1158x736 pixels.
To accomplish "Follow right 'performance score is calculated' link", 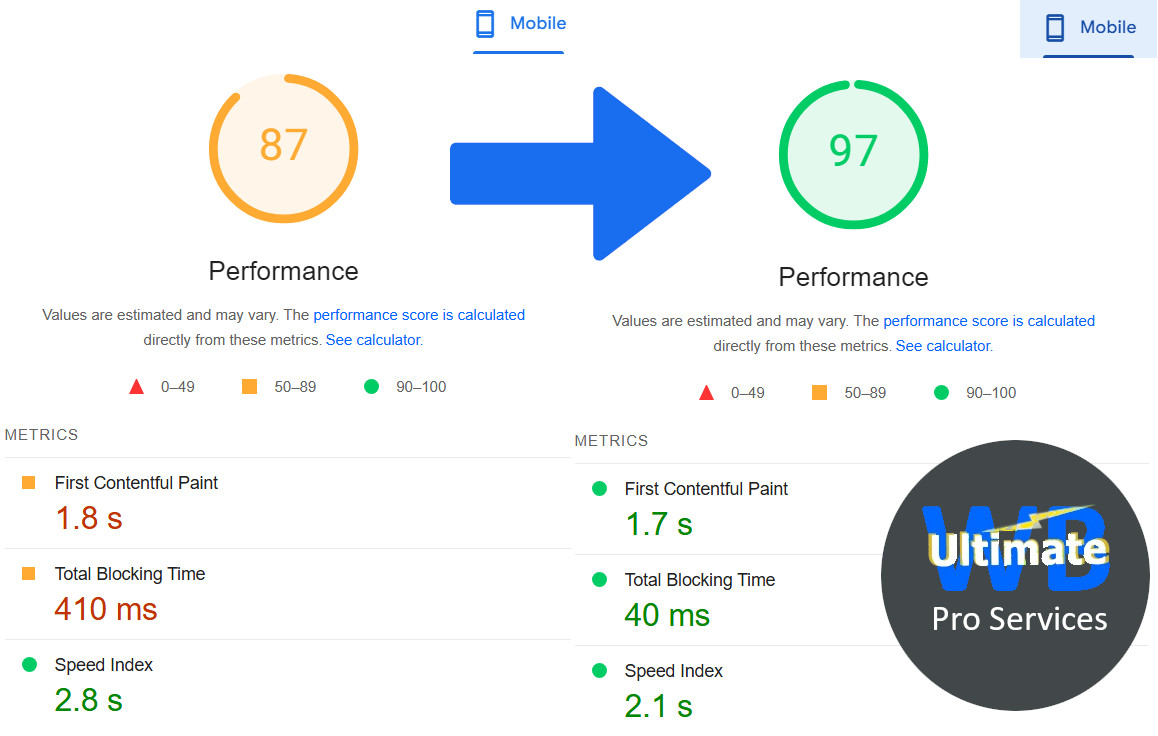I will pos(989,321).
